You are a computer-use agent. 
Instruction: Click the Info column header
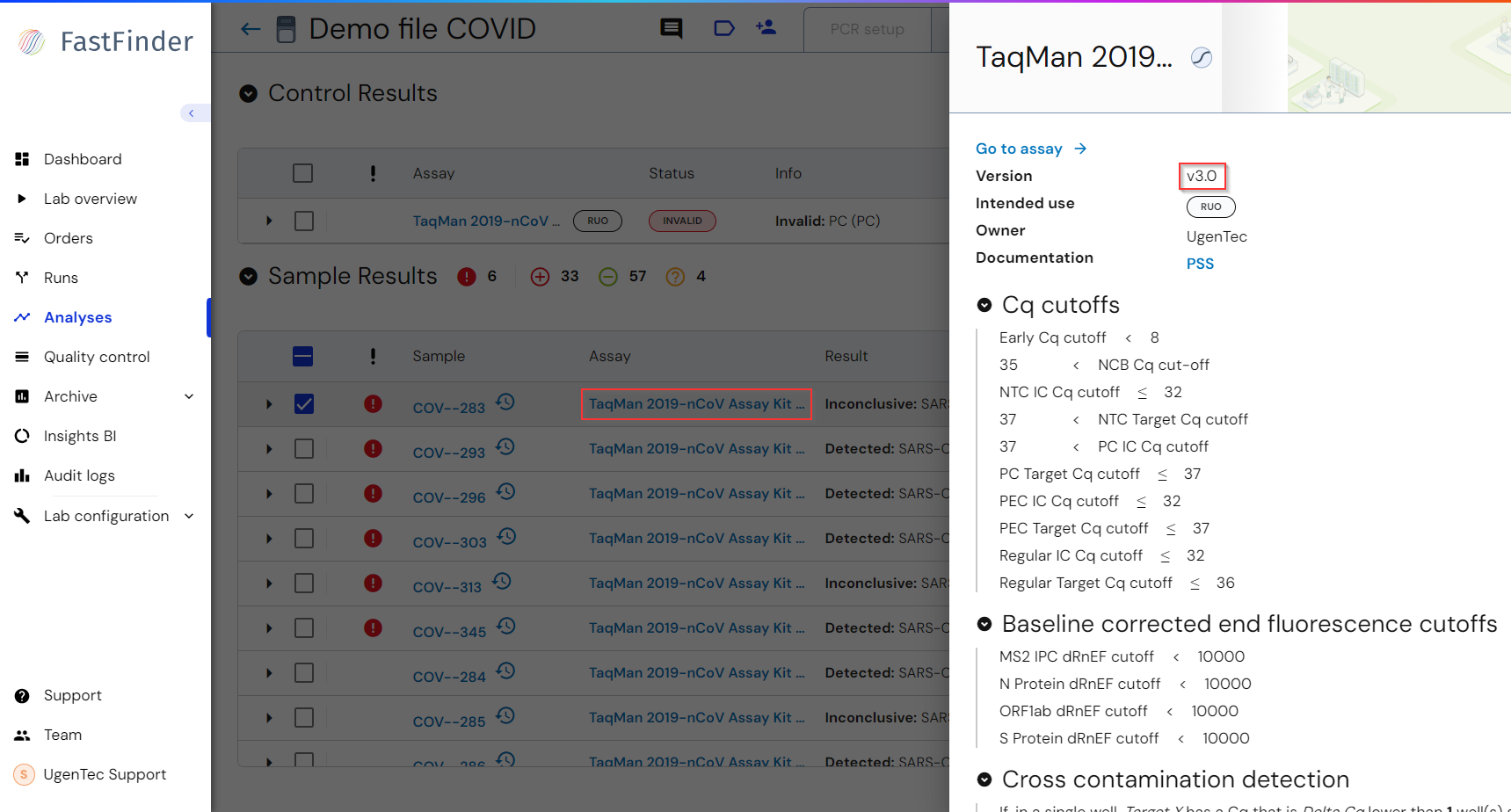[788, 173]
